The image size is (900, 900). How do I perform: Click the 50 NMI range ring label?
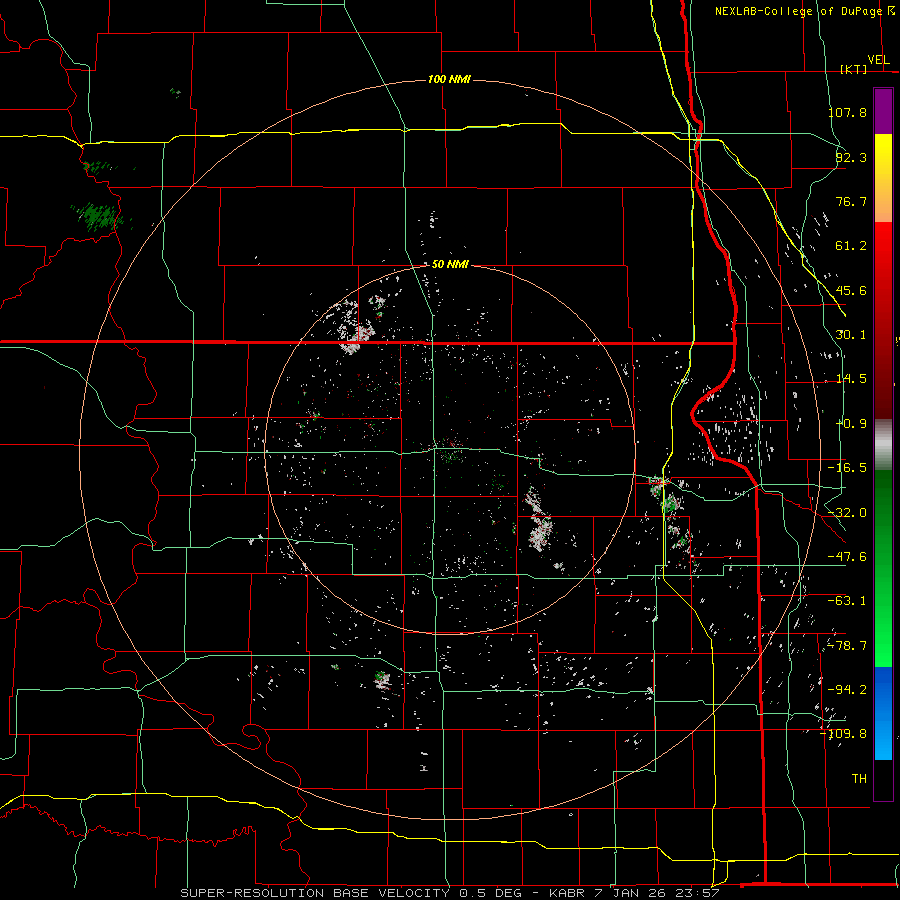450,264
